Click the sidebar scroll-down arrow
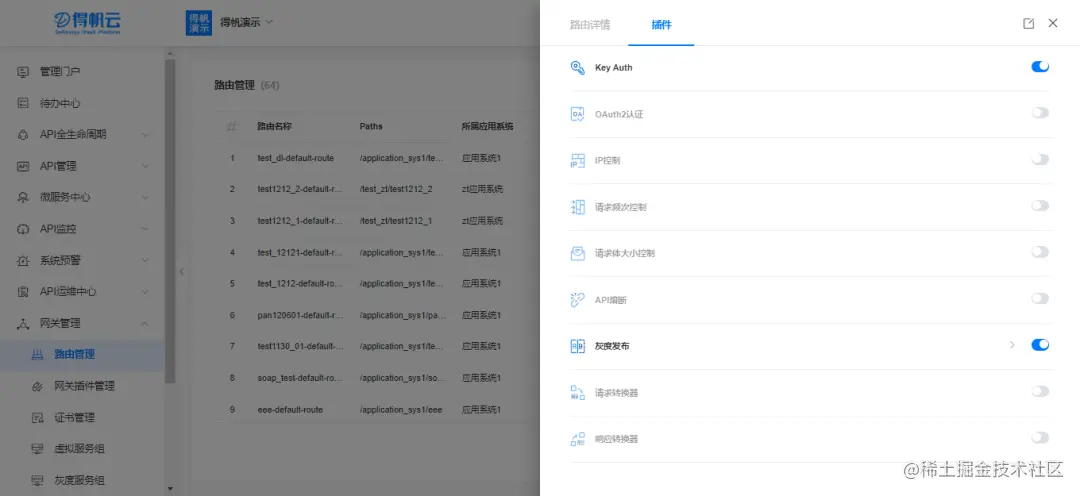 click(170, 488)
